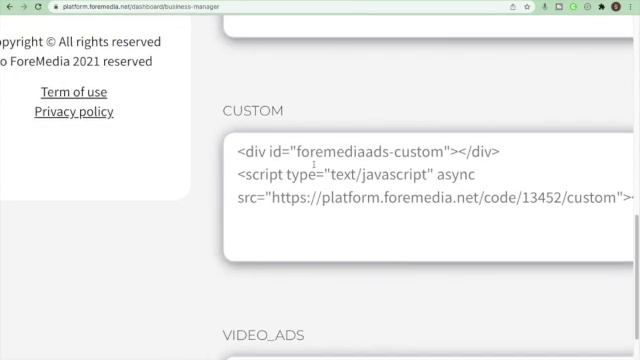Click the script type 'text/javascript' async line
Image resolution: width=640 pixels, height=360 pixels.
coord(356,175)
